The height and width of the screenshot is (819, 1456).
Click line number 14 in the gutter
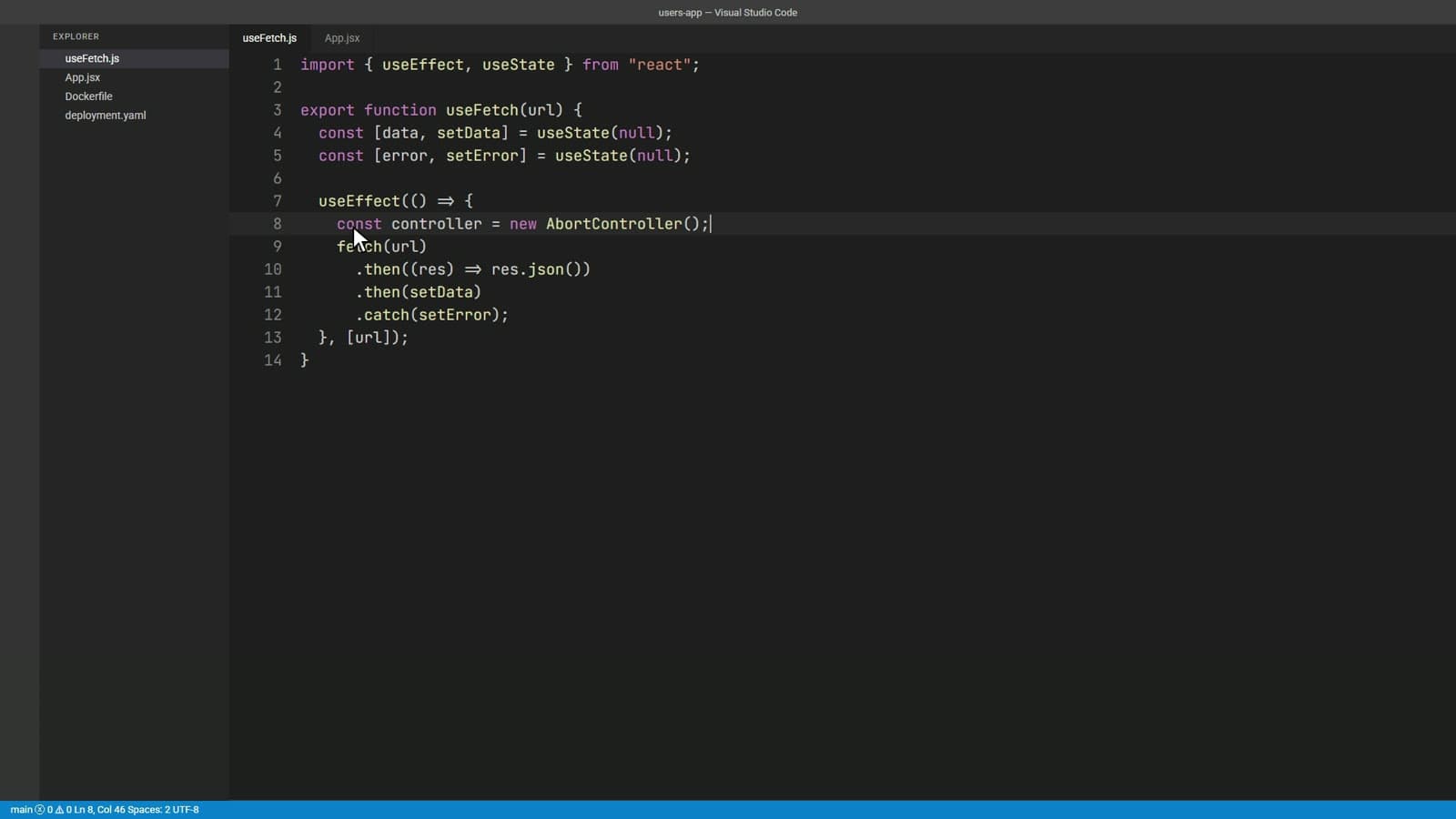point(273,360)
